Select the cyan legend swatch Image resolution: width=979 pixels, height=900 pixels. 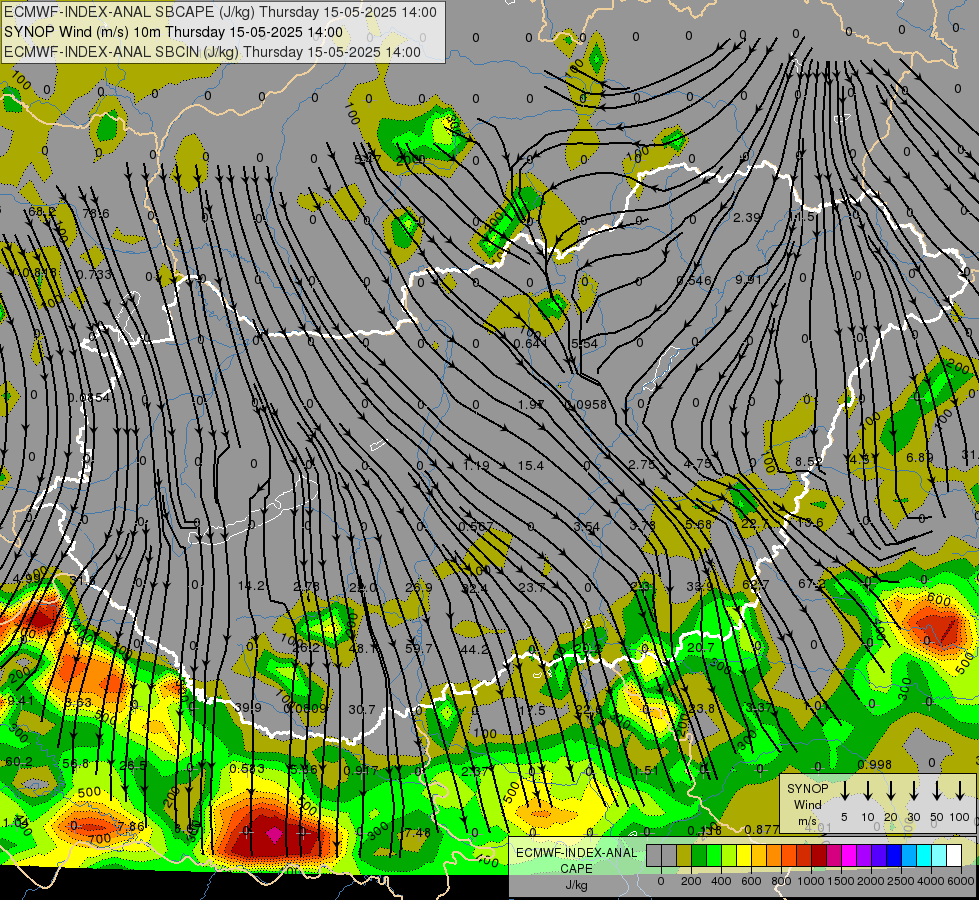[923, 856]
